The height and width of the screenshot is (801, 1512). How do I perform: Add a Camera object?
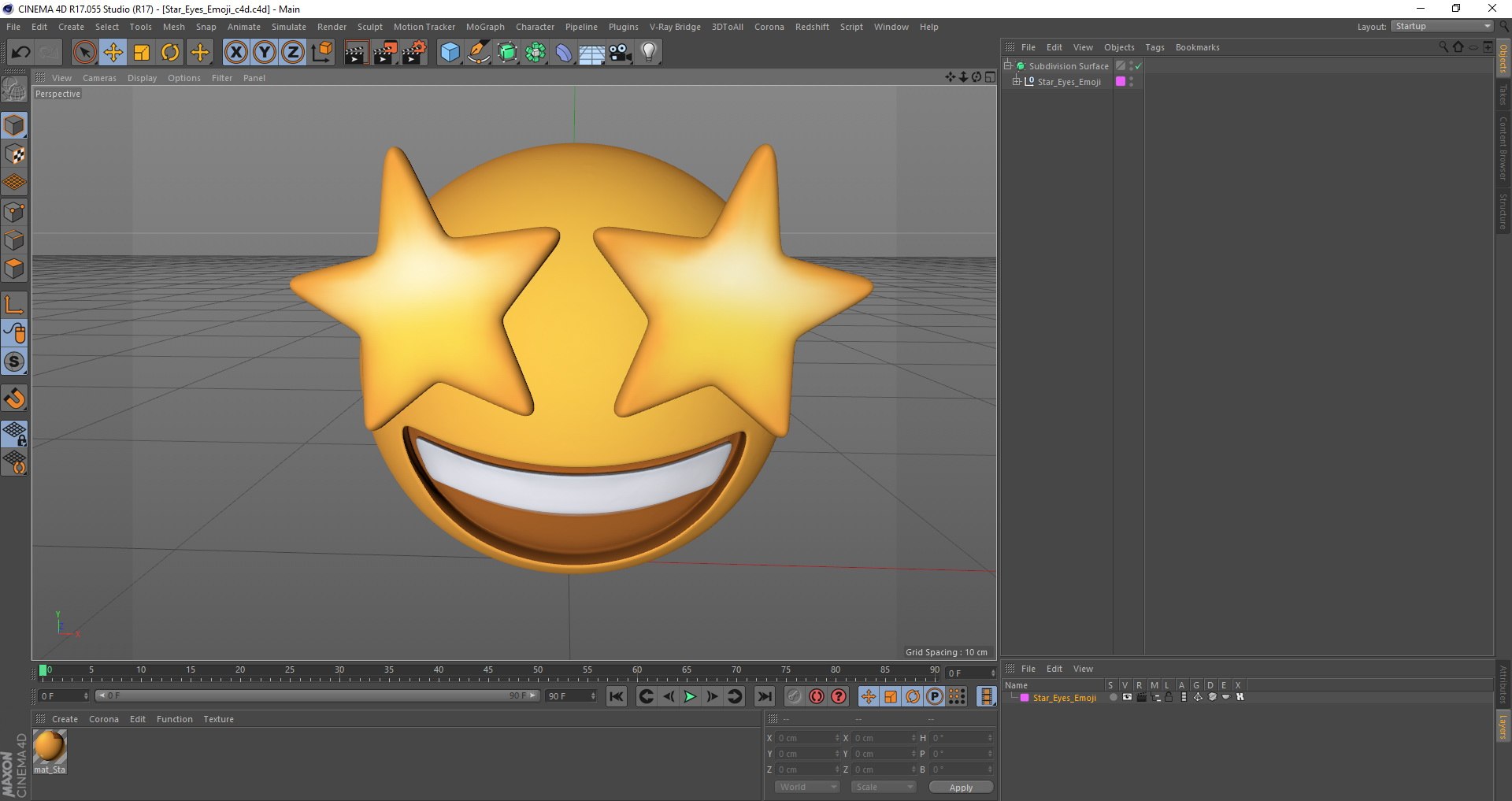coord(621,53)
